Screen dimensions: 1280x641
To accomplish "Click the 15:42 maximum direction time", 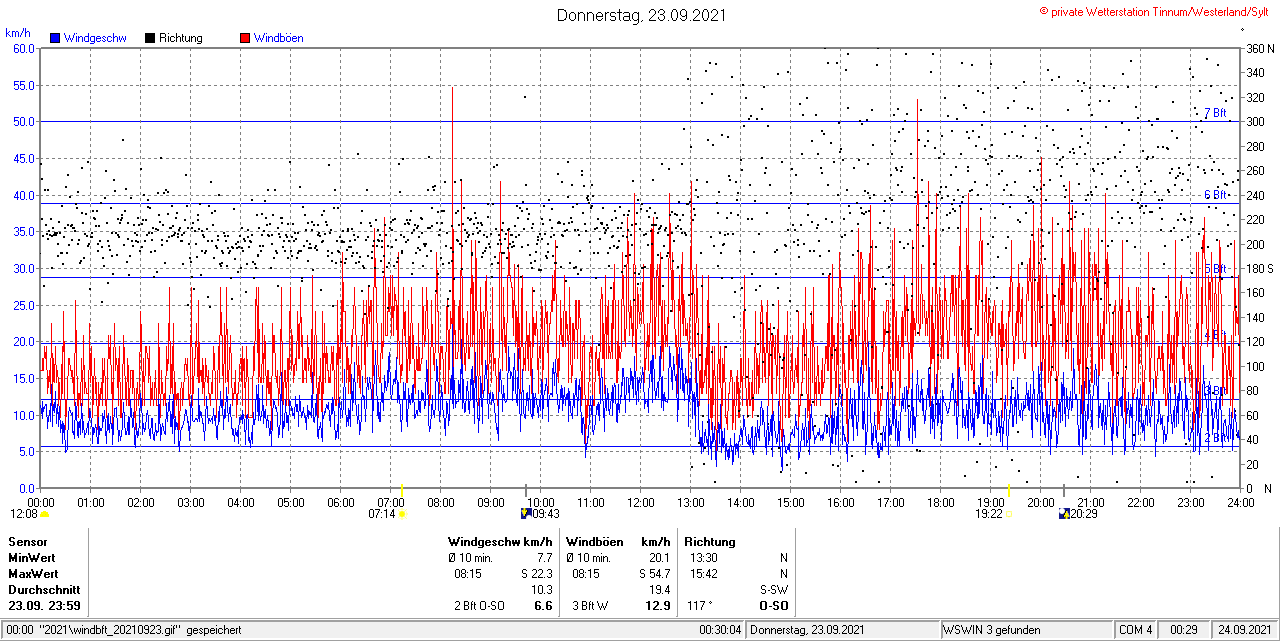I will (x=702, y=574).
